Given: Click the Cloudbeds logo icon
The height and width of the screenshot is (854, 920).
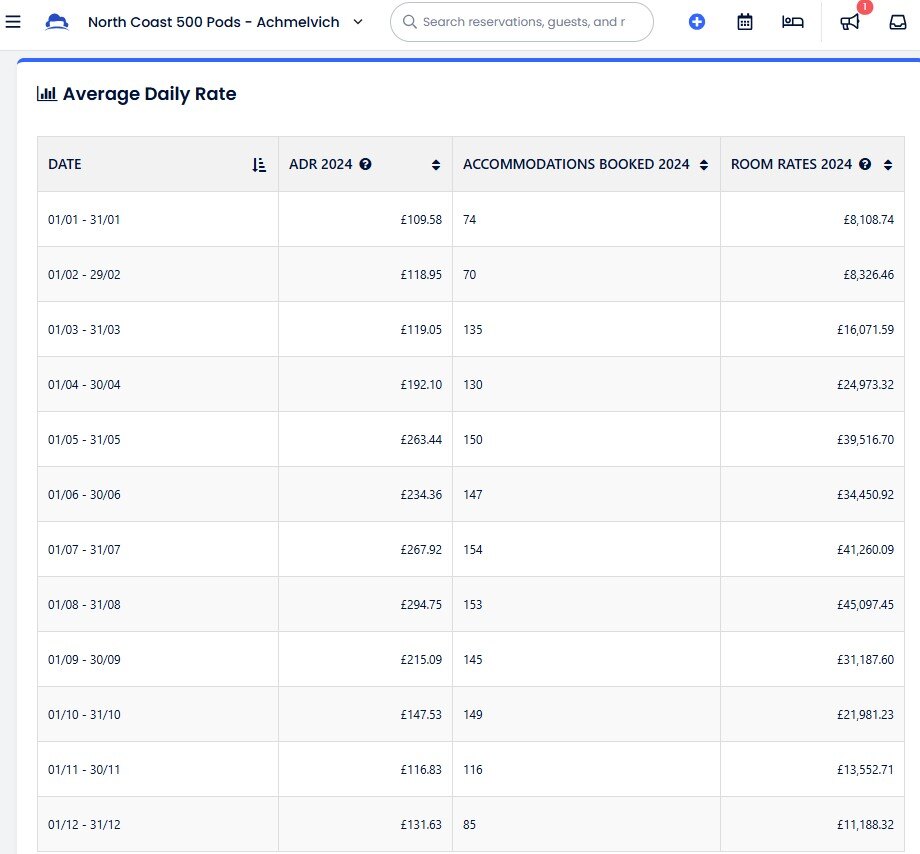Looking at the screenshot, I should pyautogui.click(x=58, y=22).
